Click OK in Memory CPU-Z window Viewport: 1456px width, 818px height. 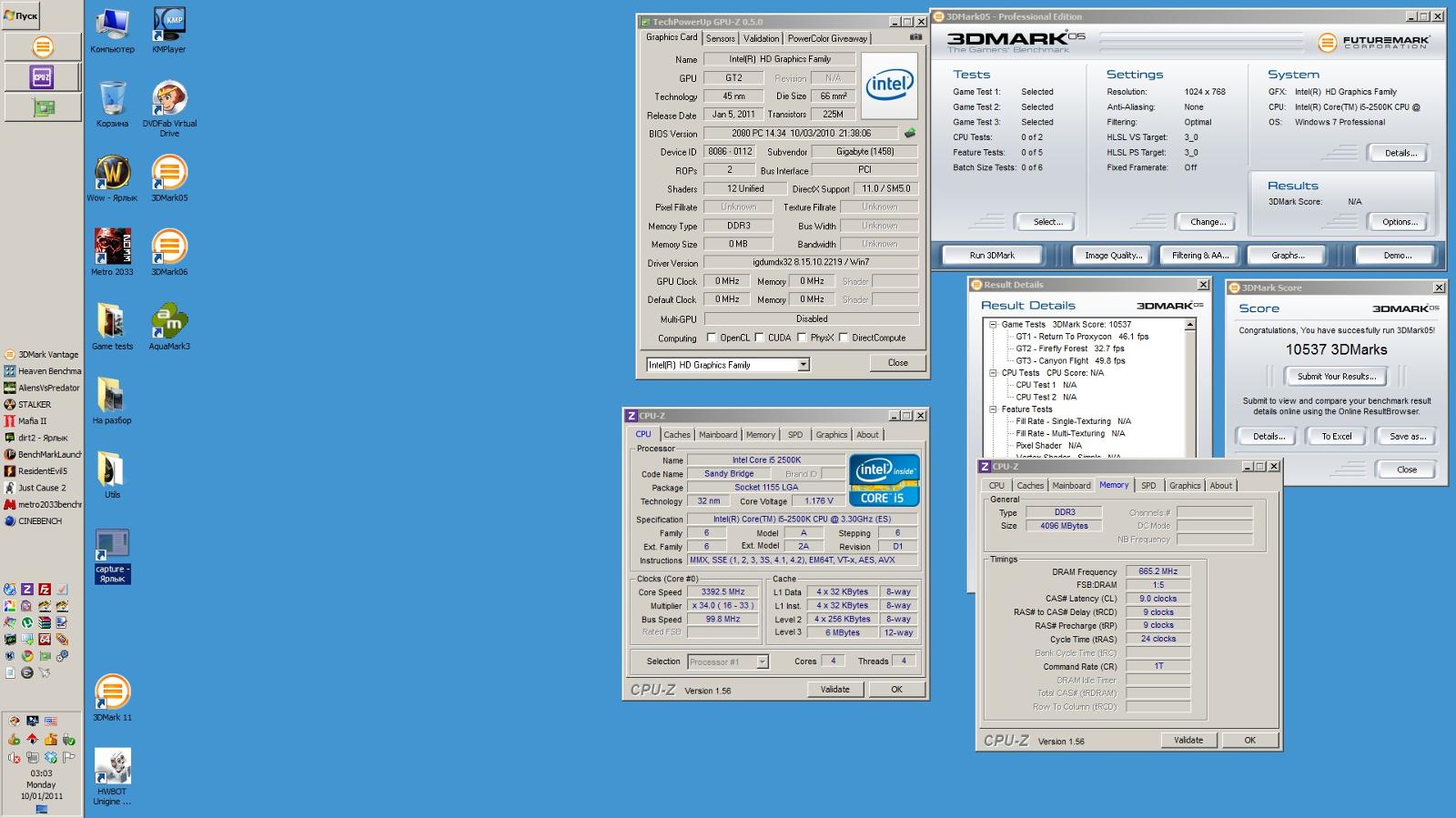click(1249, 741)
